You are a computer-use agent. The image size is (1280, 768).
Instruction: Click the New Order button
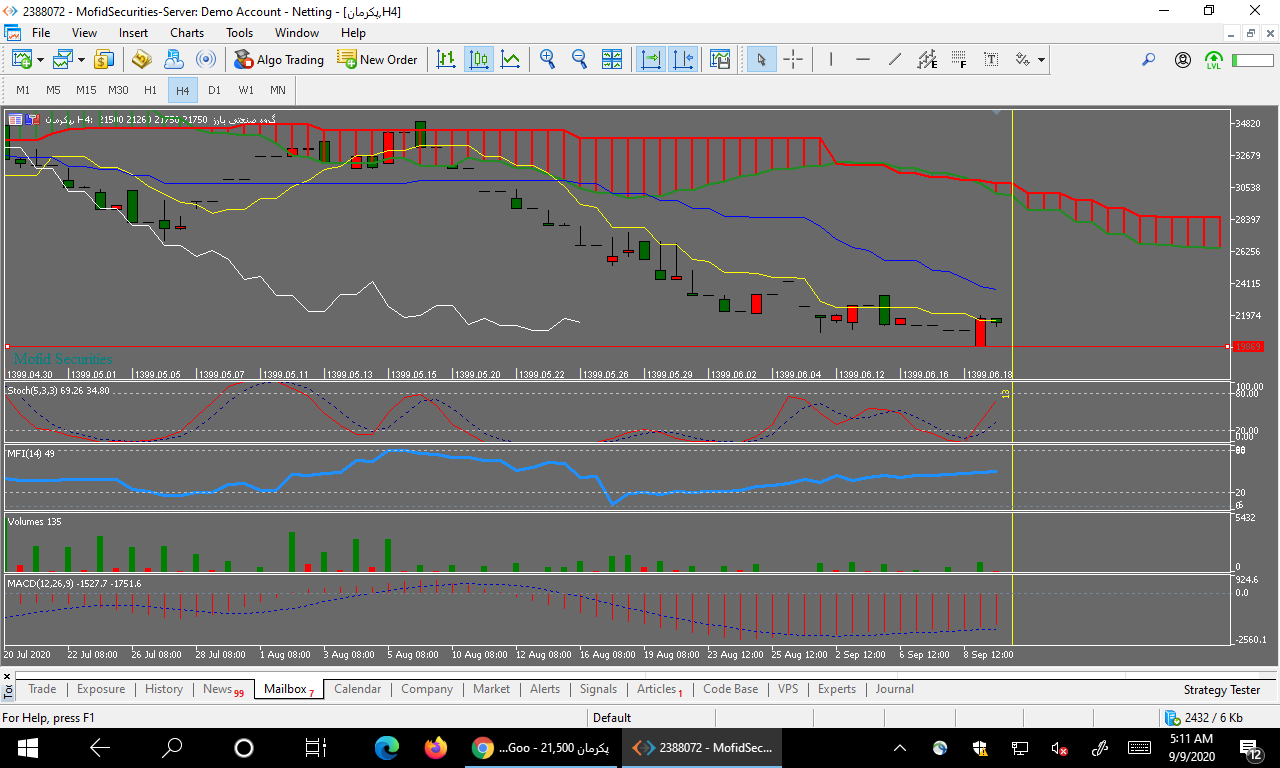[x=377, y=60]
